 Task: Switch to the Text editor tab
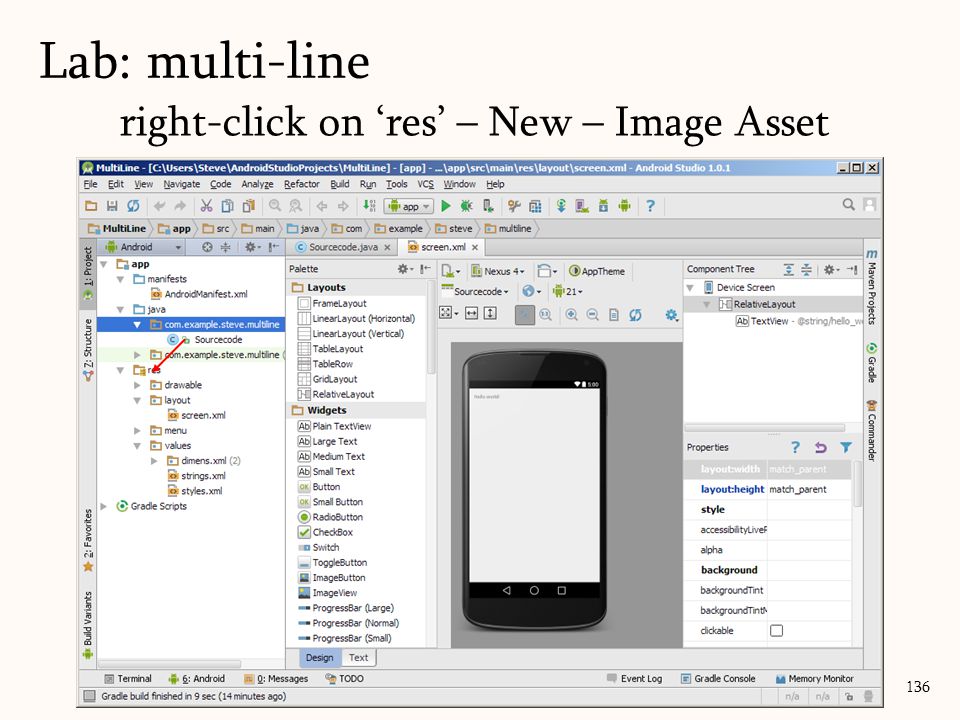pos(358,658)
